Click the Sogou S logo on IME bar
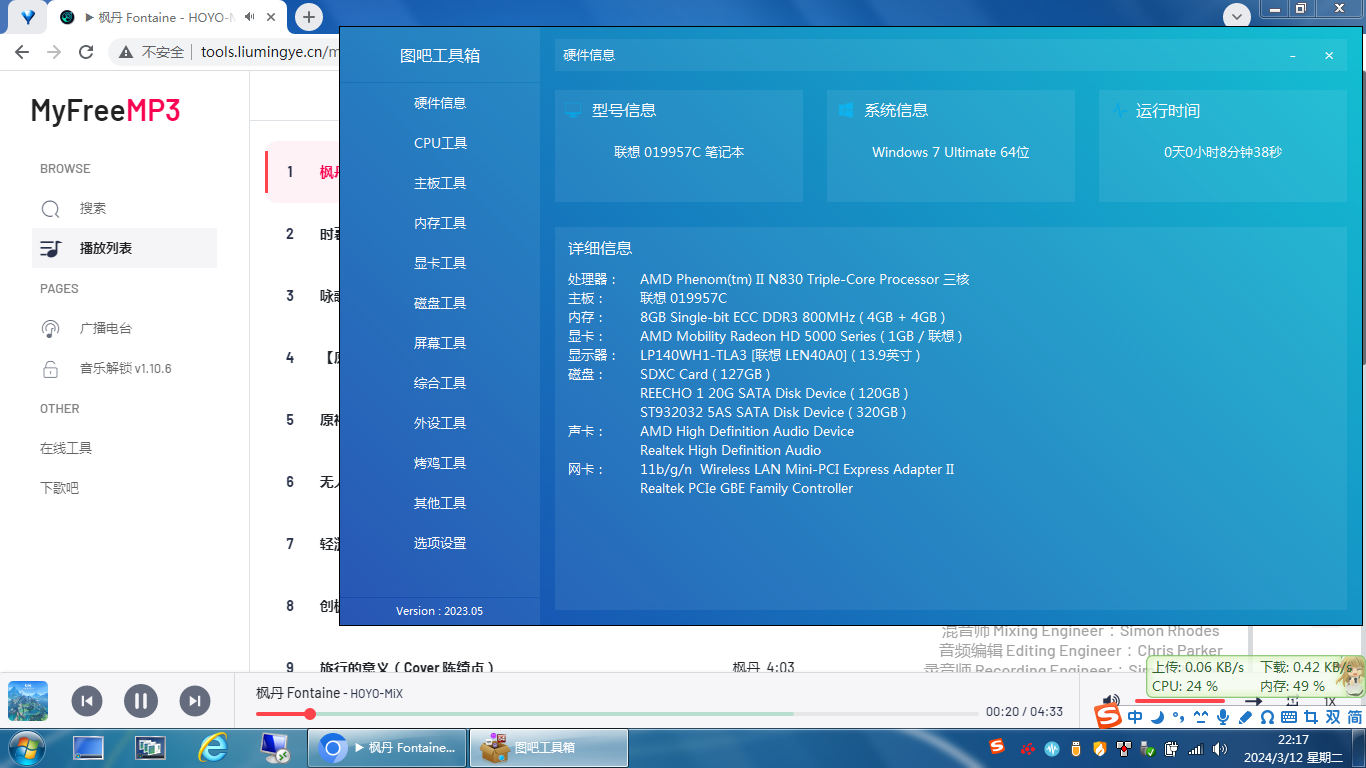1366x768 pixels. [1107, 717]
